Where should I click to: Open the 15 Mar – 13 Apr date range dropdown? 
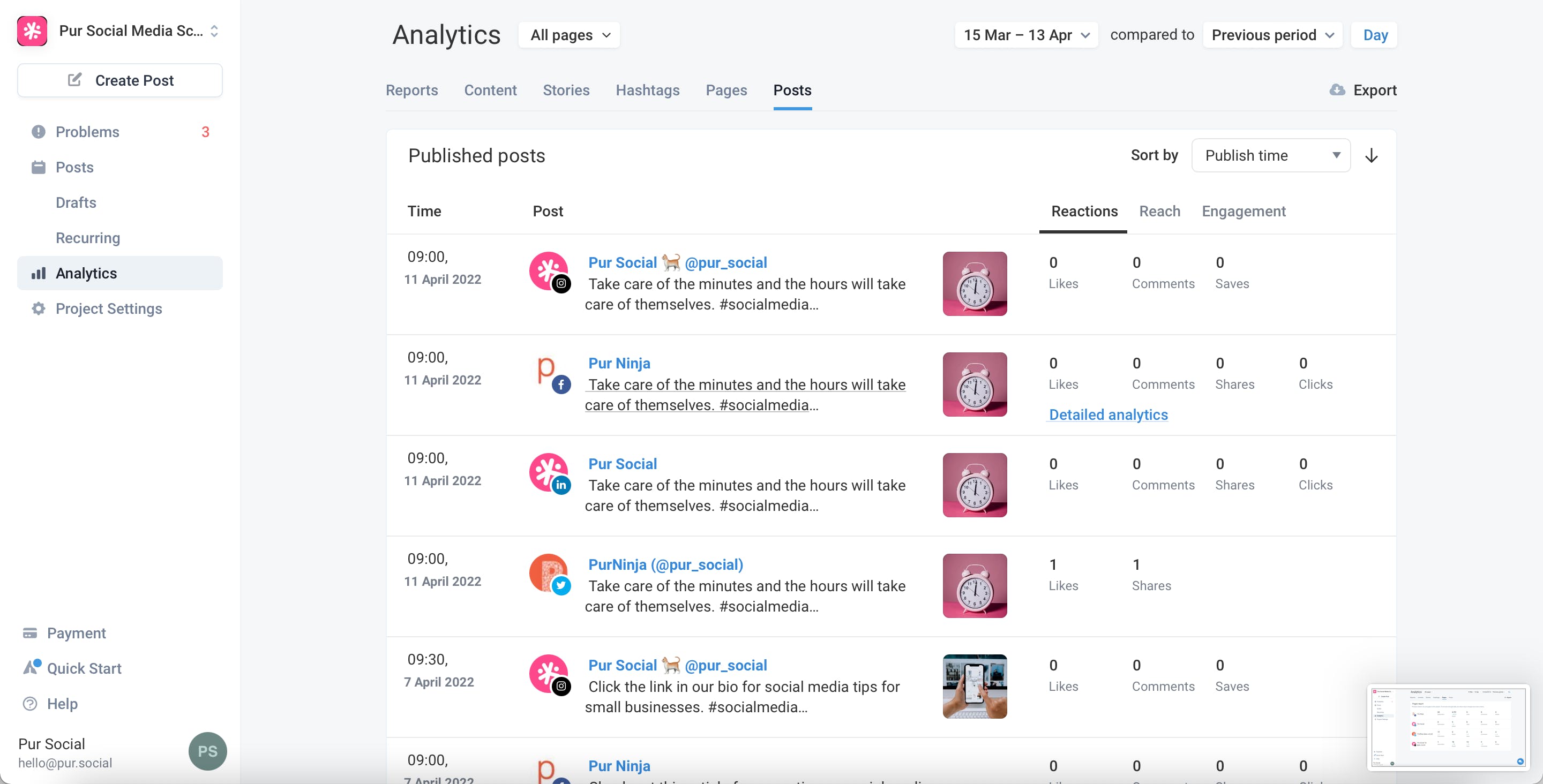click(1026, 35)
